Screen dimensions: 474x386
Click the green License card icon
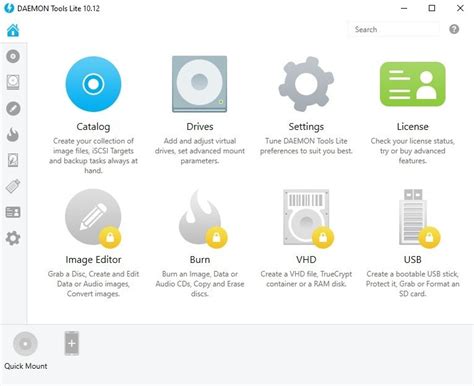click(x=413, y=84)
